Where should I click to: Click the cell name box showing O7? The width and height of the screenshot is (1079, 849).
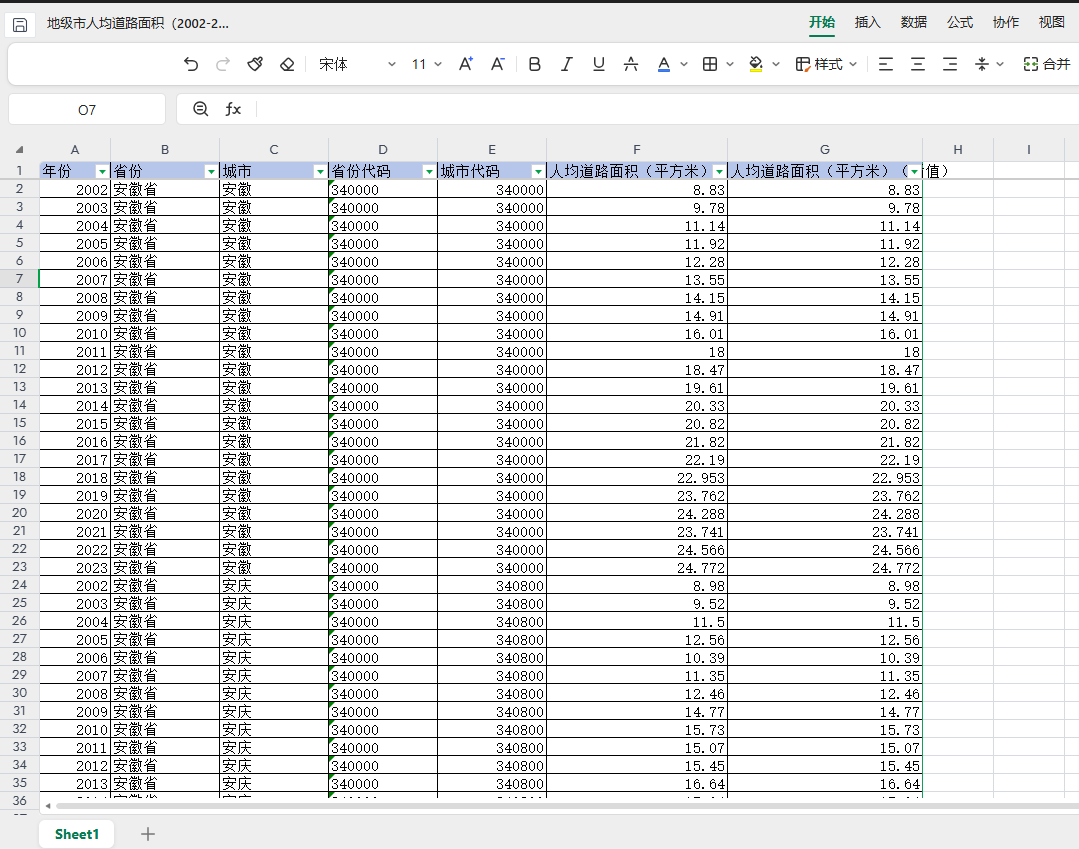[x=87, y=109]
